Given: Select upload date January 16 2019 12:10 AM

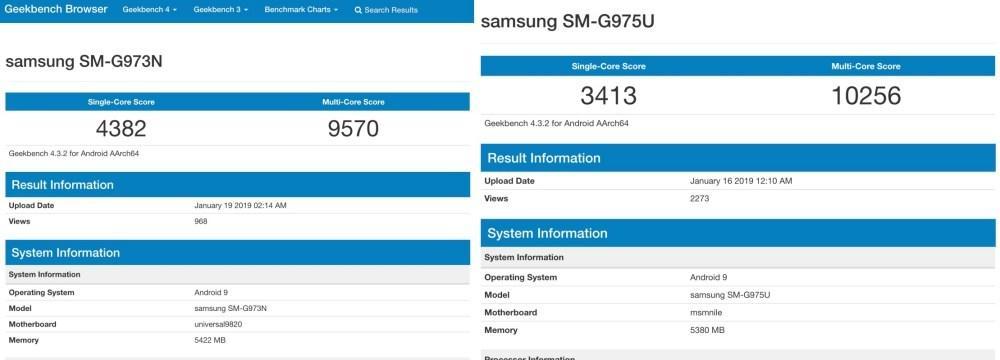Looking at the screenshot, I should [x=741, y=181].
